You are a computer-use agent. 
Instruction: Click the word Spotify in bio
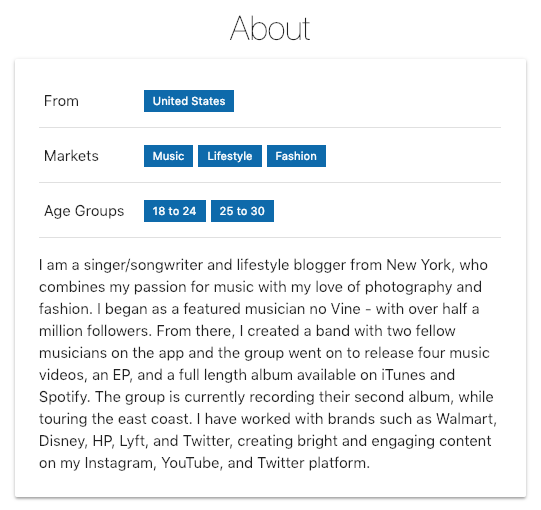[64, 397]
